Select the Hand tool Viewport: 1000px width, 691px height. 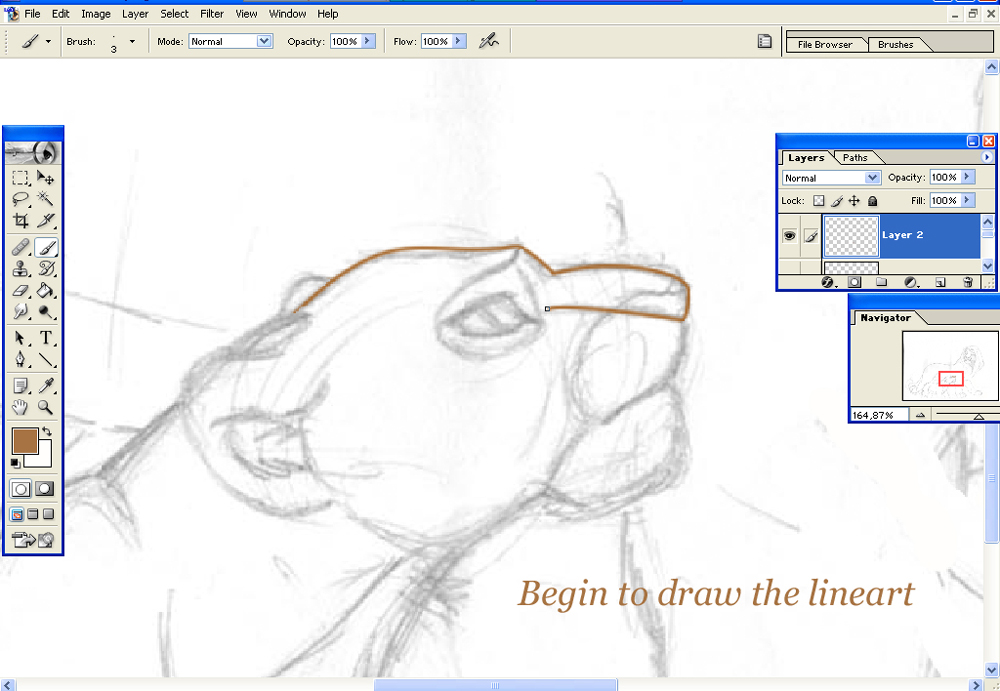21,406
